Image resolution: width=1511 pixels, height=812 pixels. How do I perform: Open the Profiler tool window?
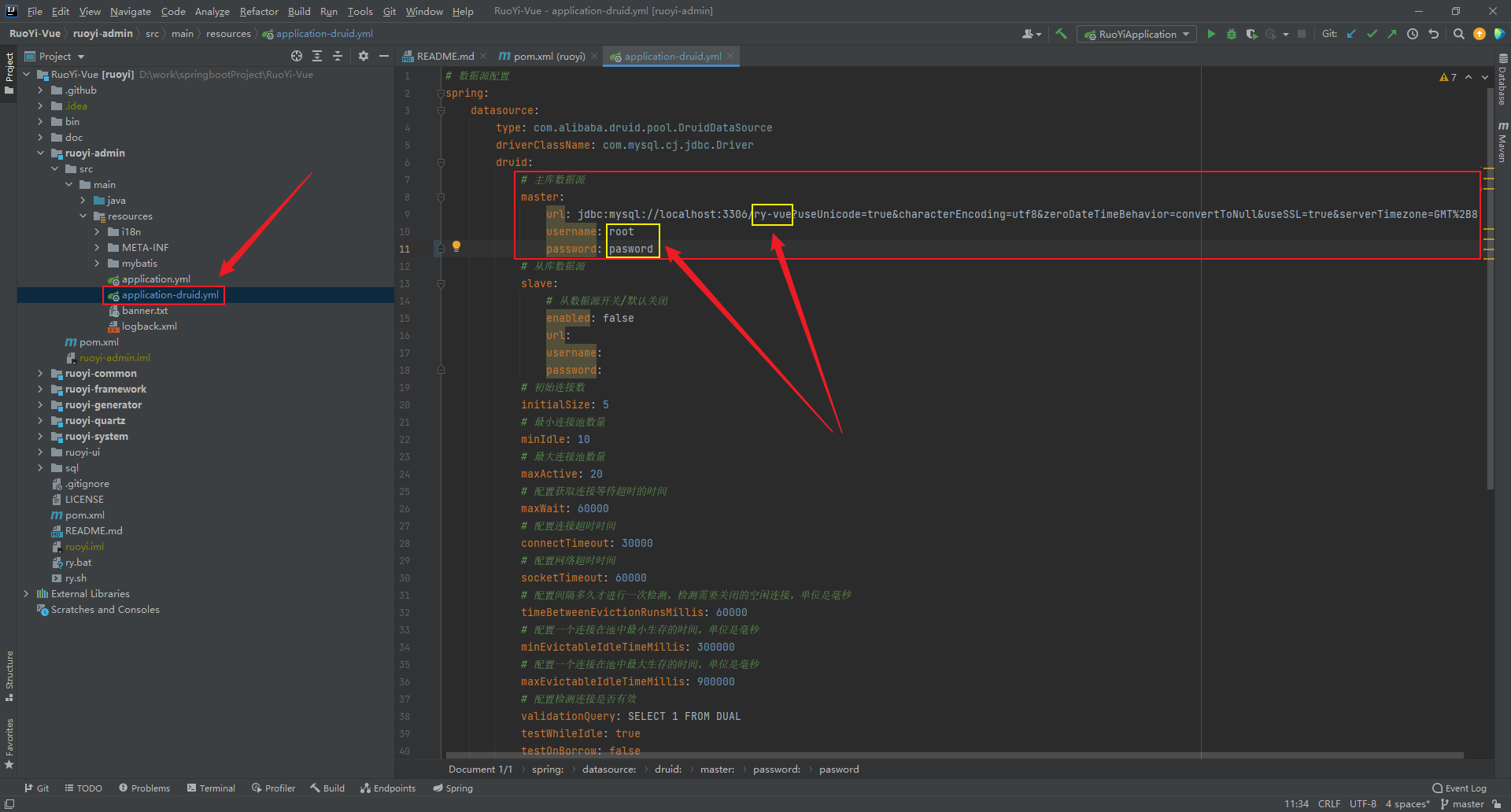(273, 788)
